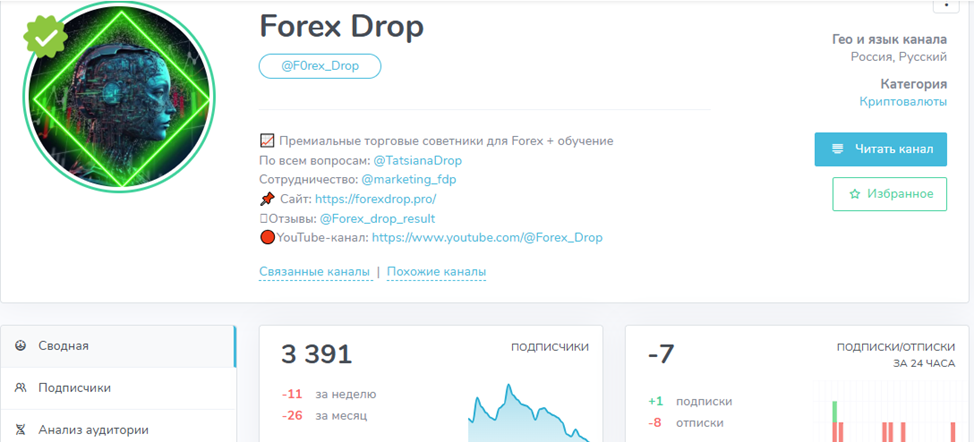Click the 3 391 subscriber count

click(x=317, y=354)
